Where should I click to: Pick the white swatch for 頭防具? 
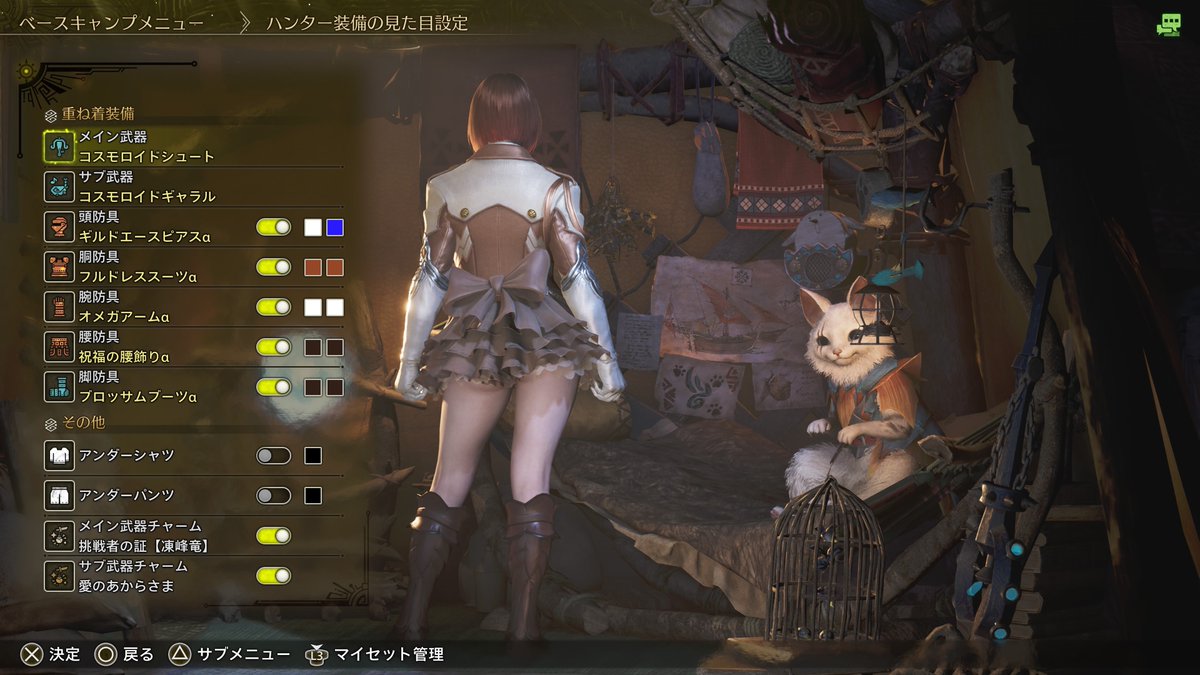[313, 227]
